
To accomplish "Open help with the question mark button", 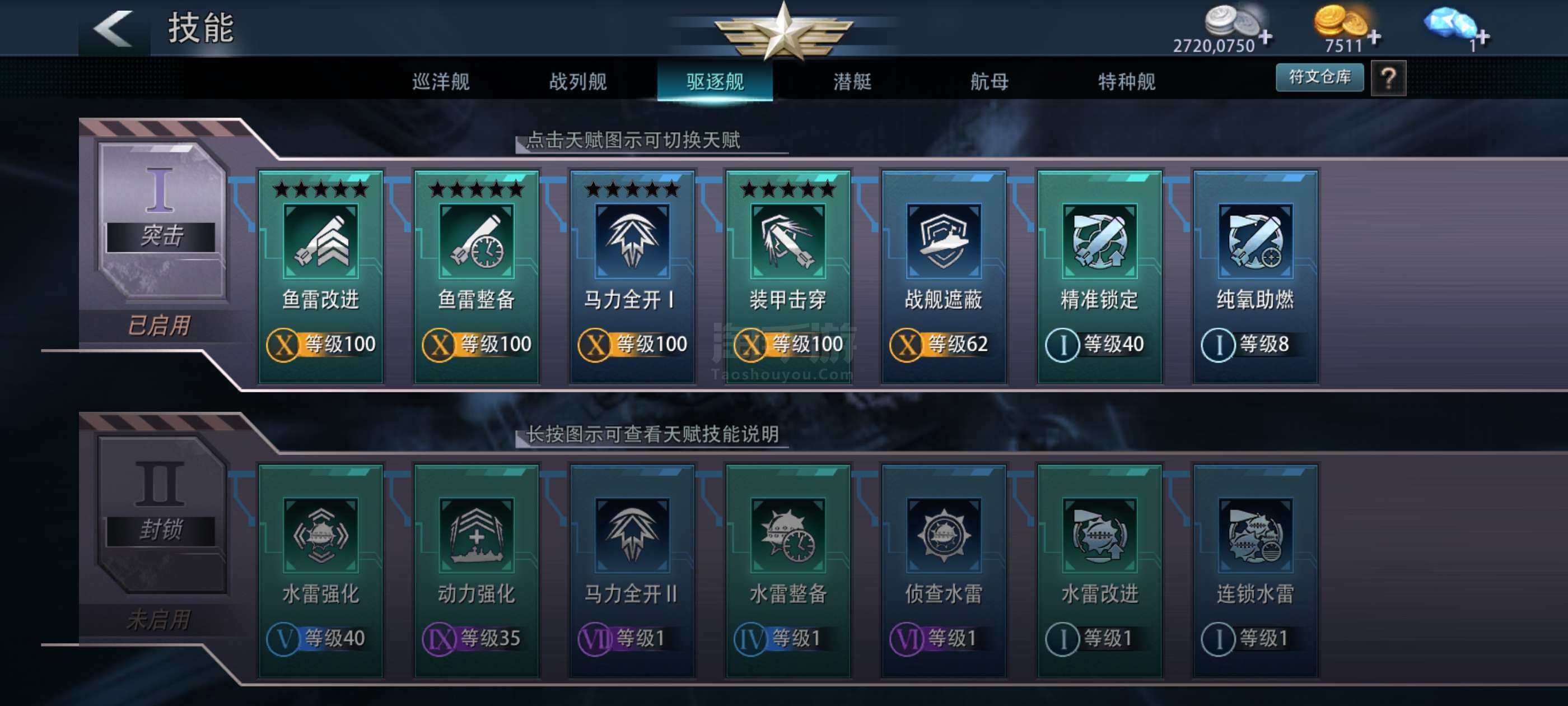I will pos(1388,78).
